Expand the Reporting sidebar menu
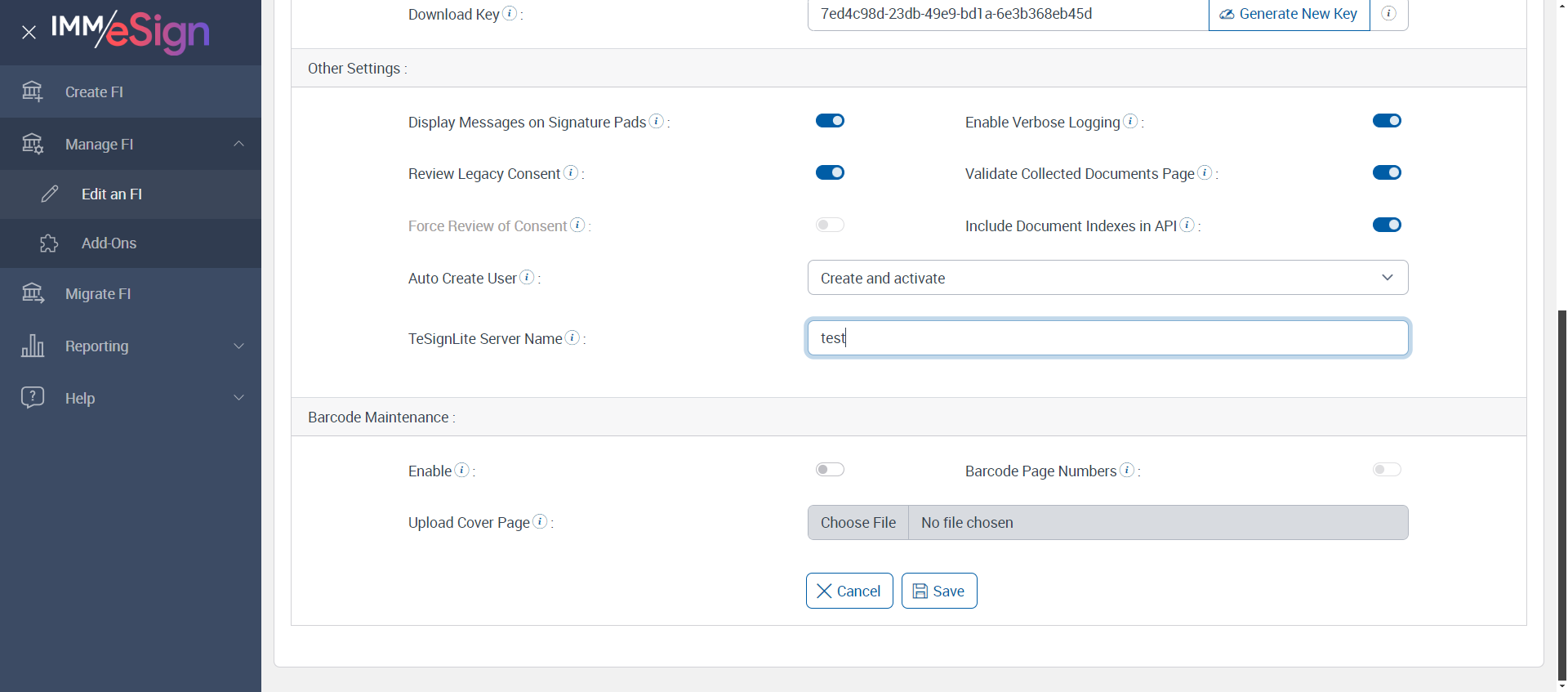 pos(131,346)
